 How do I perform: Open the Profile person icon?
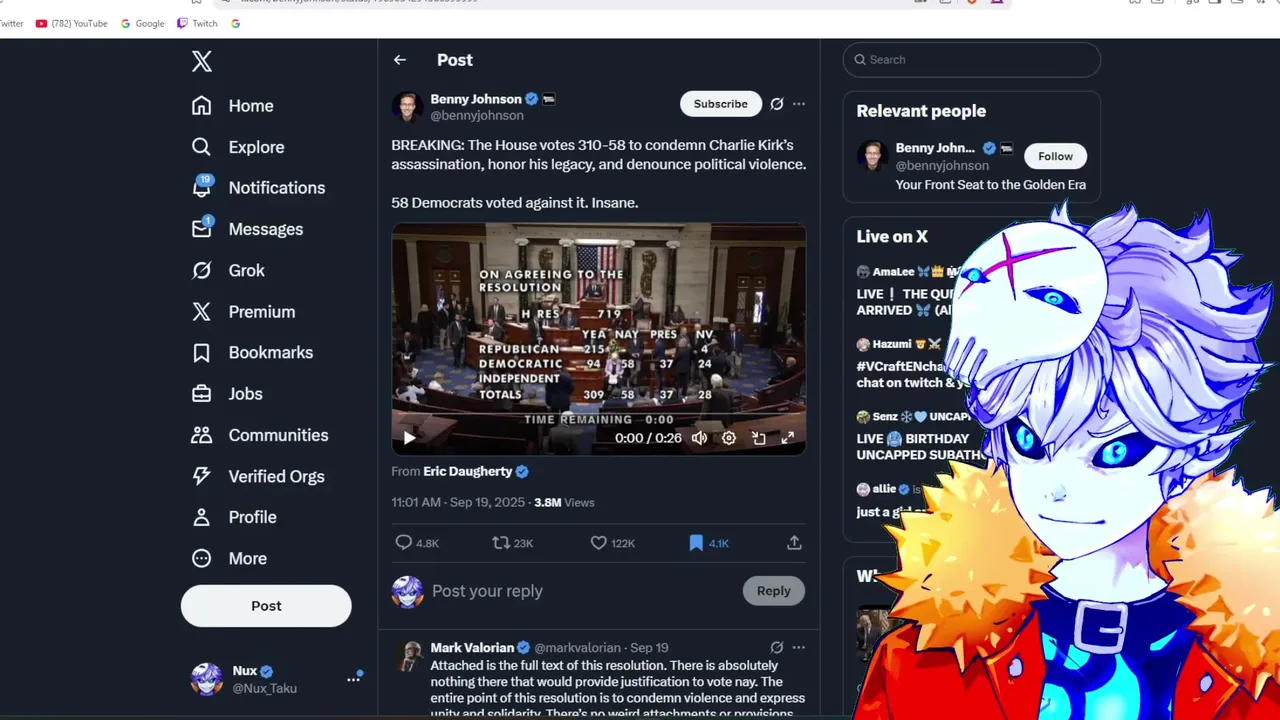pos(202,517)
